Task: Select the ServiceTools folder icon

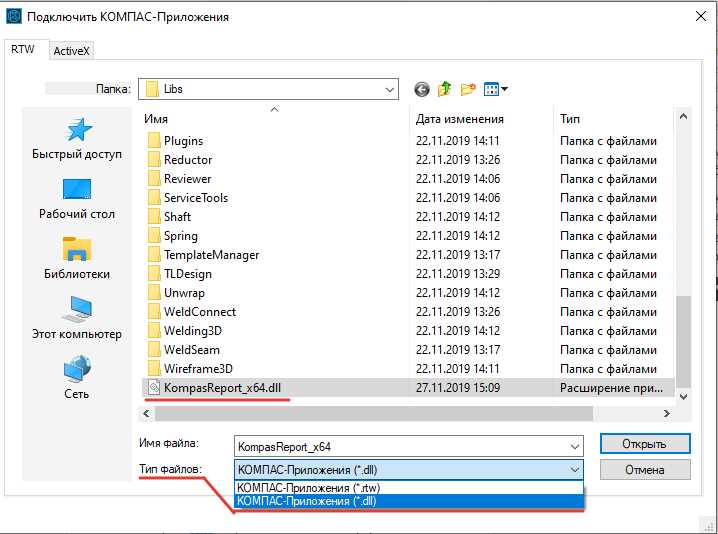Action: 154,198
